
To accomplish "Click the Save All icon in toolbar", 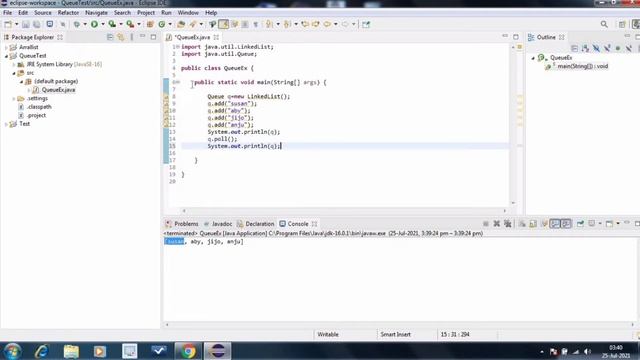I will (36, 24).
